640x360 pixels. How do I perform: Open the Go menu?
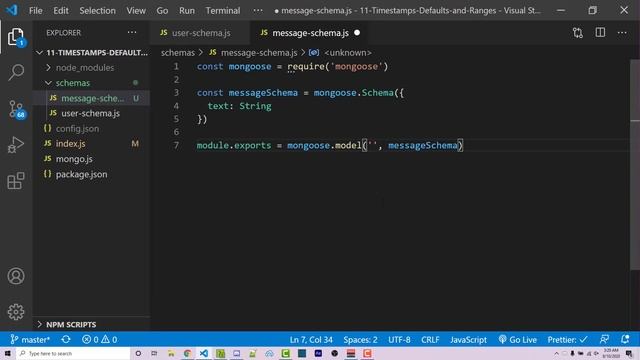162,11
